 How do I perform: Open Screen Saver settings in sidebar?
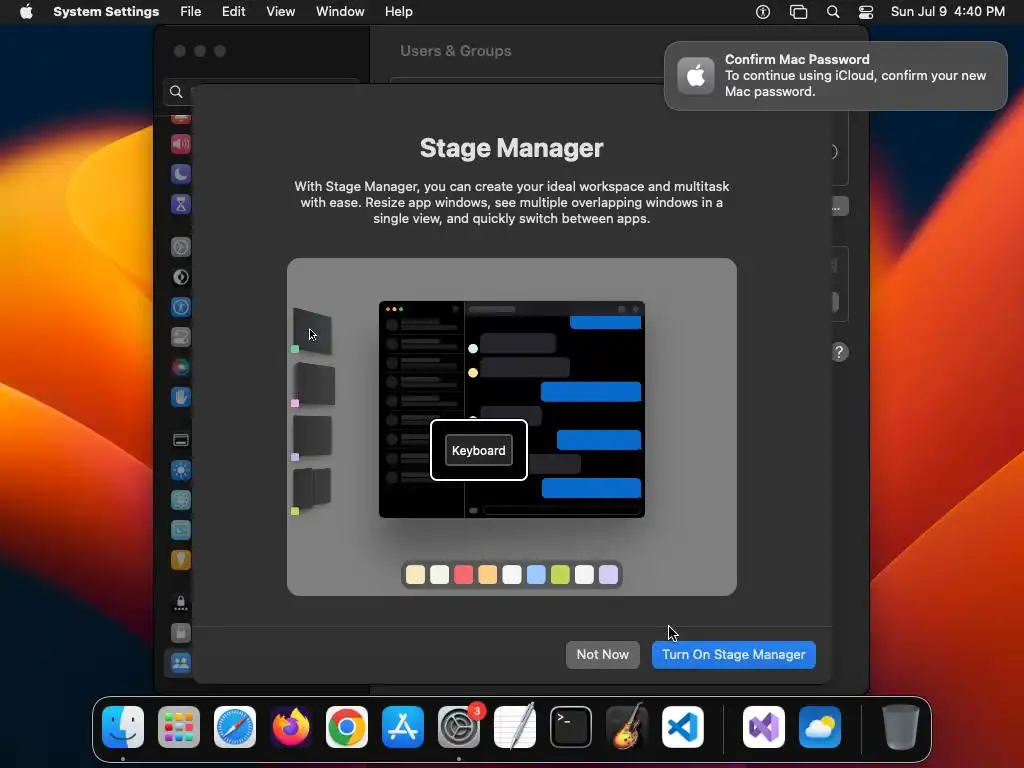[x=181, y=530]
